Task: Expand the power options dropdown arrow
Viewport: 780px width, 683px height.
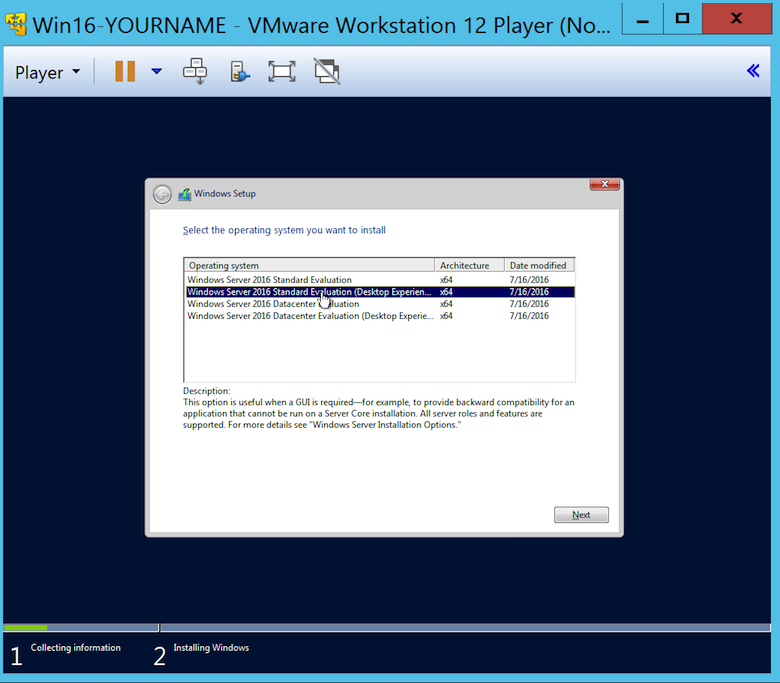Action: point(156,71)
